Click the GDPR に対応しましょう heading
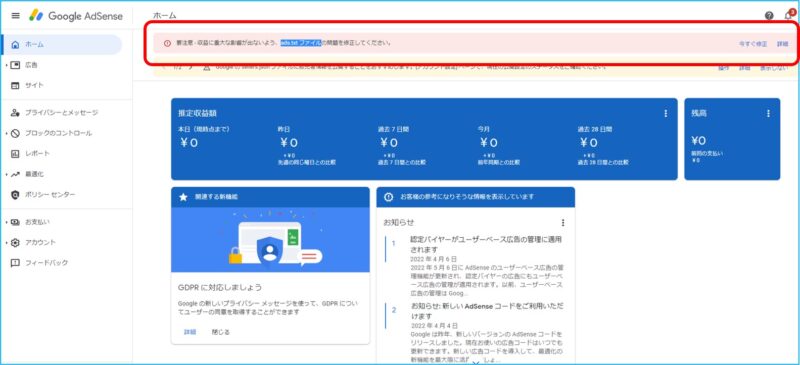Viewport: 800px width, 365px height. (x=220, y=287)
